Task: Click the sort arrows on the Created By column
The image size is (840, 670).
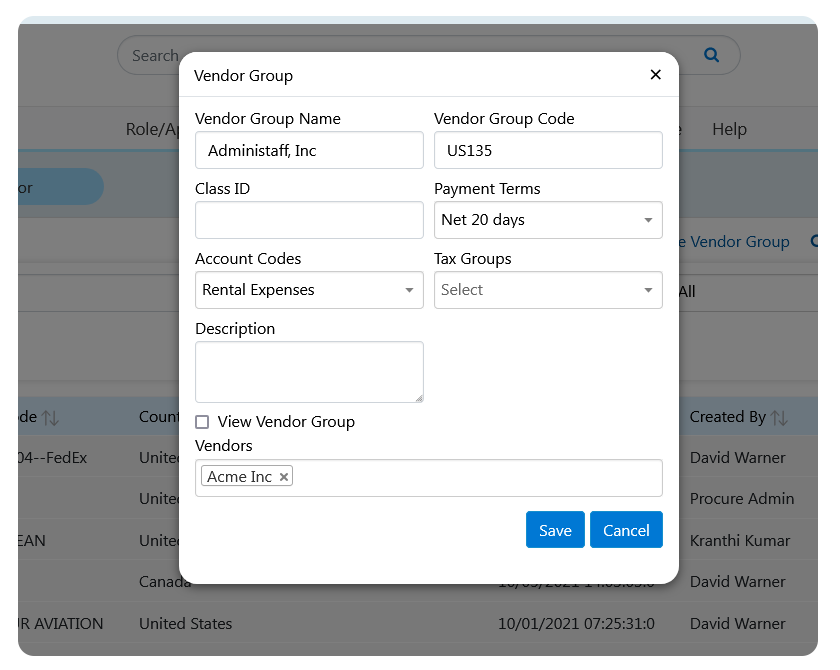Action: tap(780, 416)
